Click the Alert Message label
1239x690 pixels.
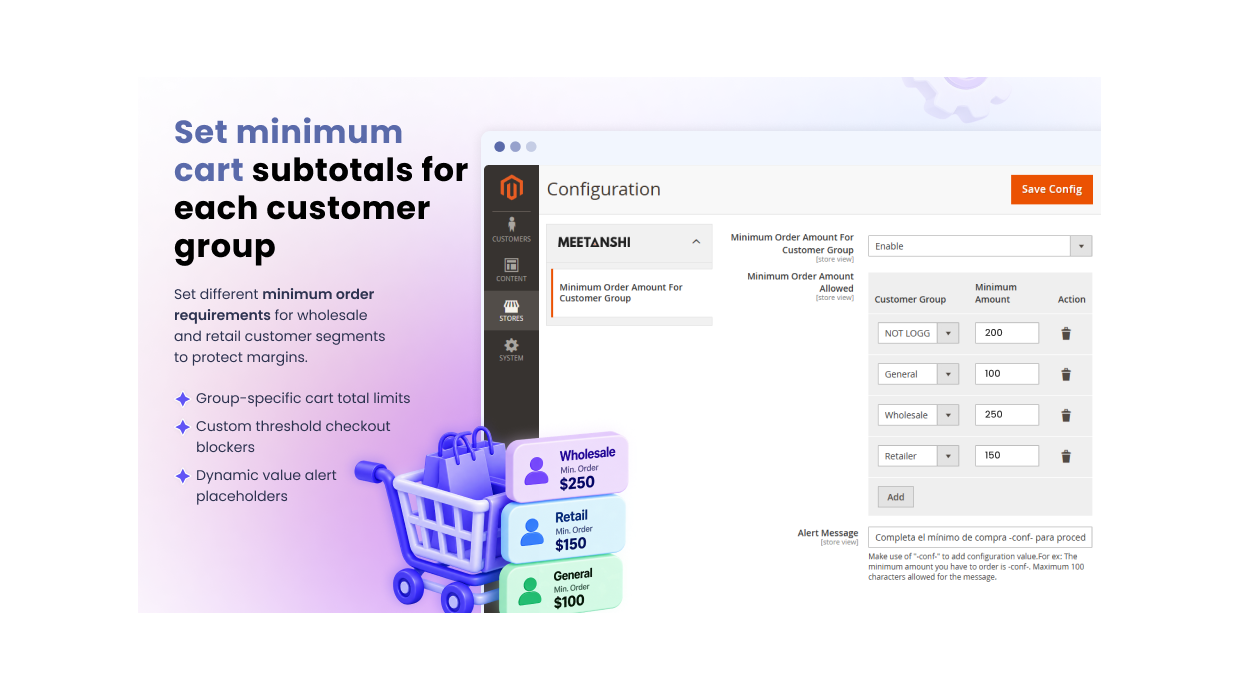tap(828, 533)
